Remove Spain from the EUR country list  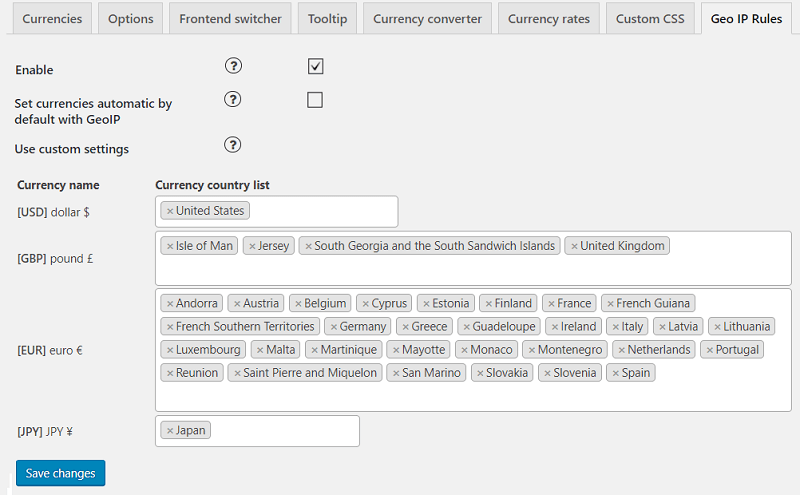click(616, 373)
